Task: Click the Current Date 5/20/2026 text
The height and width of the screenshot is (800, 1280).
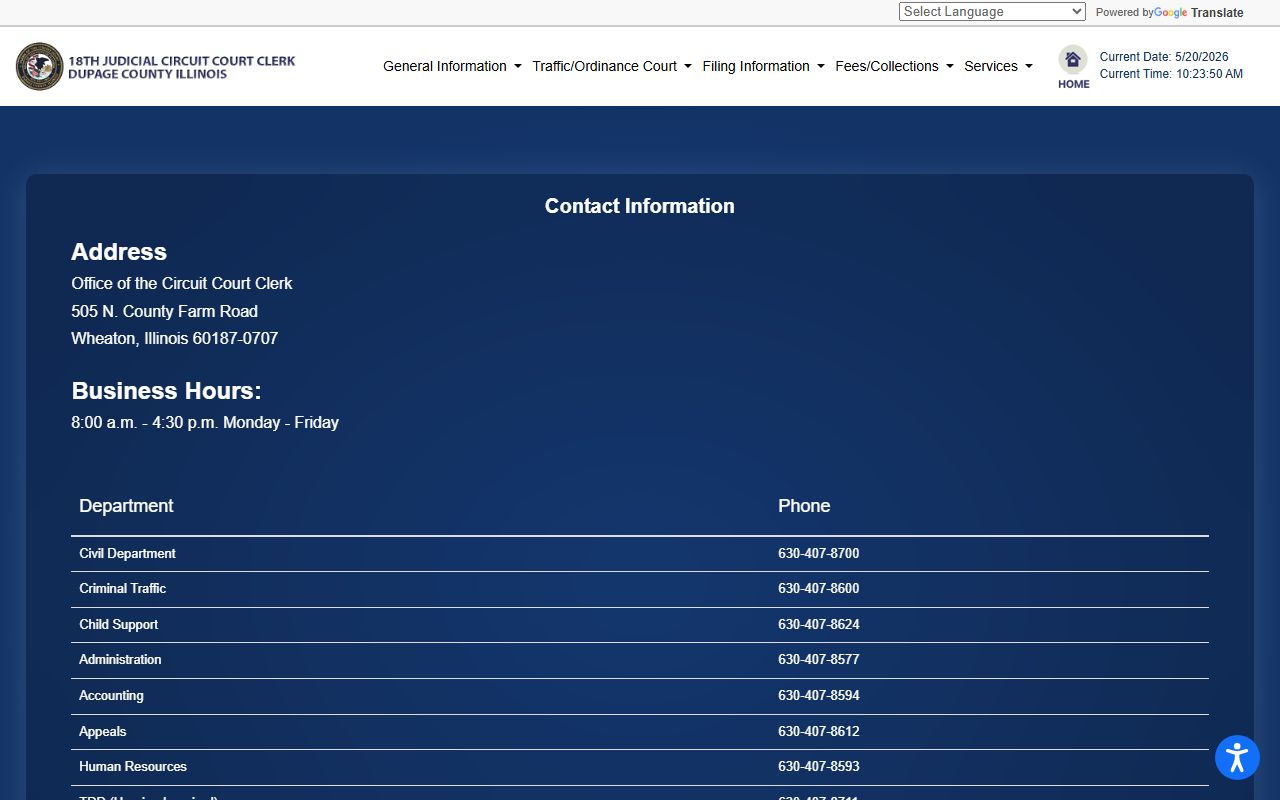Action: point(1164,57)
